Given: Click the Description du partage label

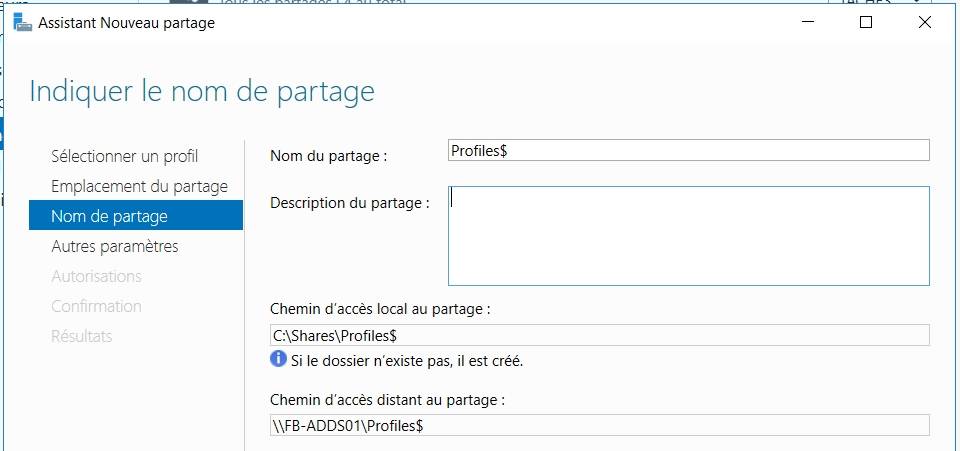Looking at the screenshot, I should [x=350, y=203].
